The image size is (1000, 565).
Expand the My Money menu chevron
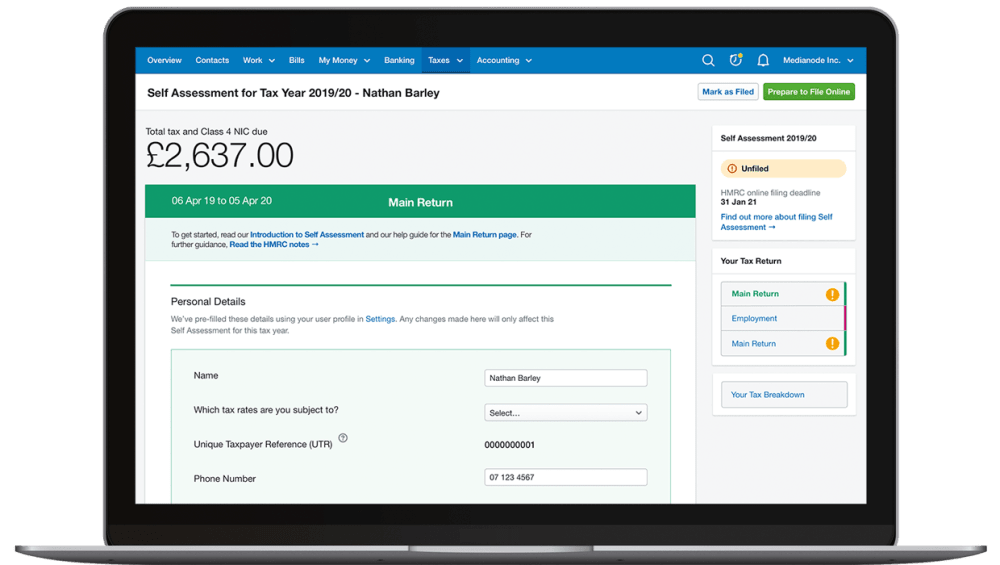point(367,61)
